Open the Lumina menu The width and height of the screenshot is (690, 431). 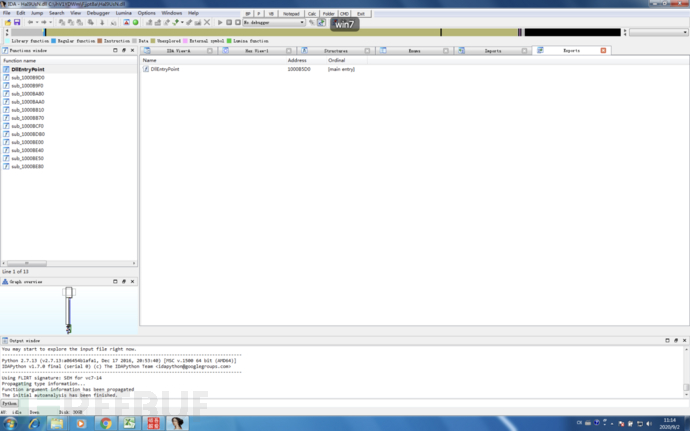tap(122, 13)
